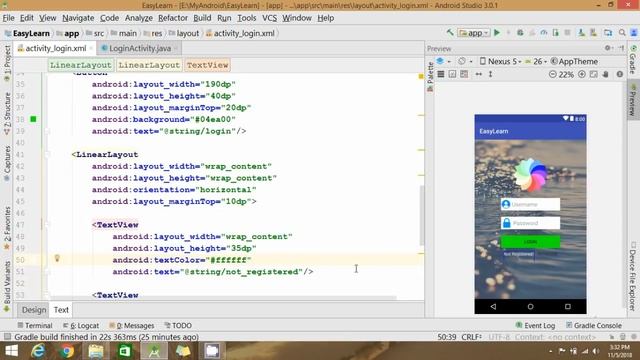The height and width of the screenshot is (360, 640).
Task: Toggle the checkmark icon in preview toolbar
Action: pyautogui.click(x=452, y=74)
